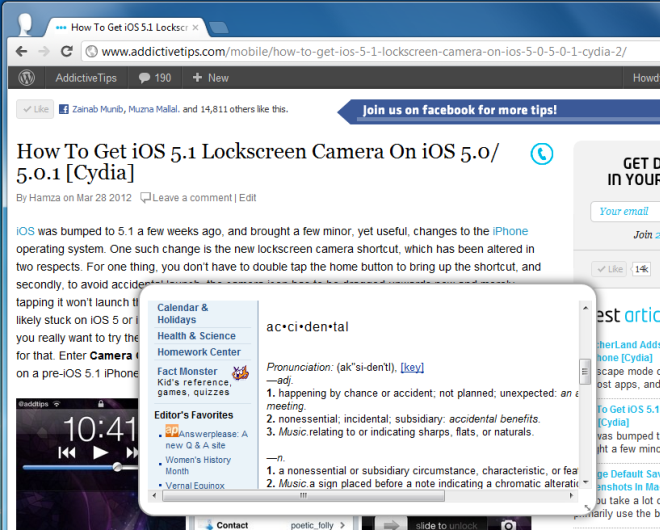660x530 pixels.
Task: Click the popup resize corner grip
Action: pos(587,508)
